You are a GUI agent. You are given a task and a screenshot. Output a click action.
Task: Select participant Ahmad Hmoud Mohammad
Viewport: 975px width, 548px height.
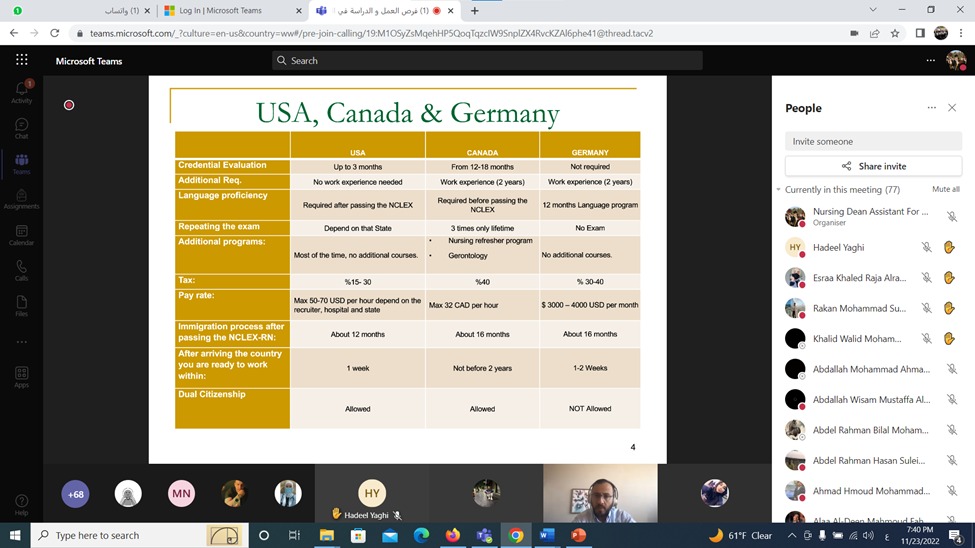click(x=871, y=491)
